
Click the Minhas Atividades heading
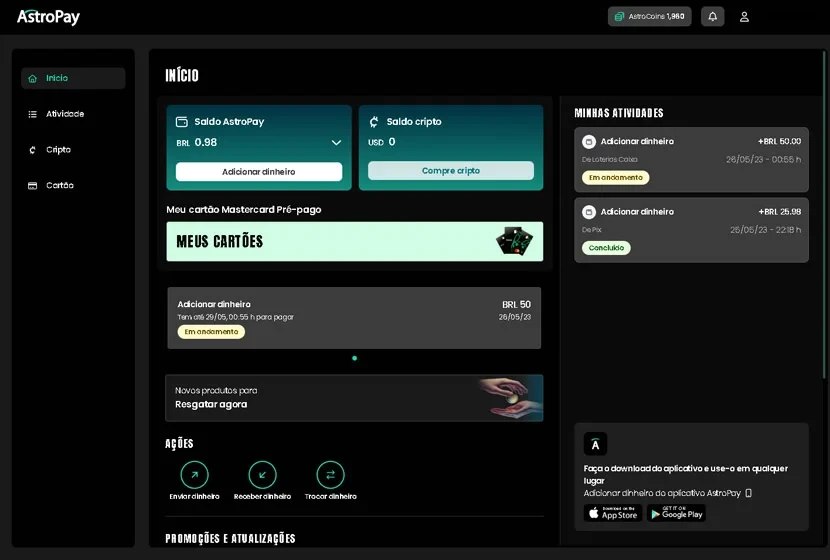pyautogui.click(x=619, y=113)
